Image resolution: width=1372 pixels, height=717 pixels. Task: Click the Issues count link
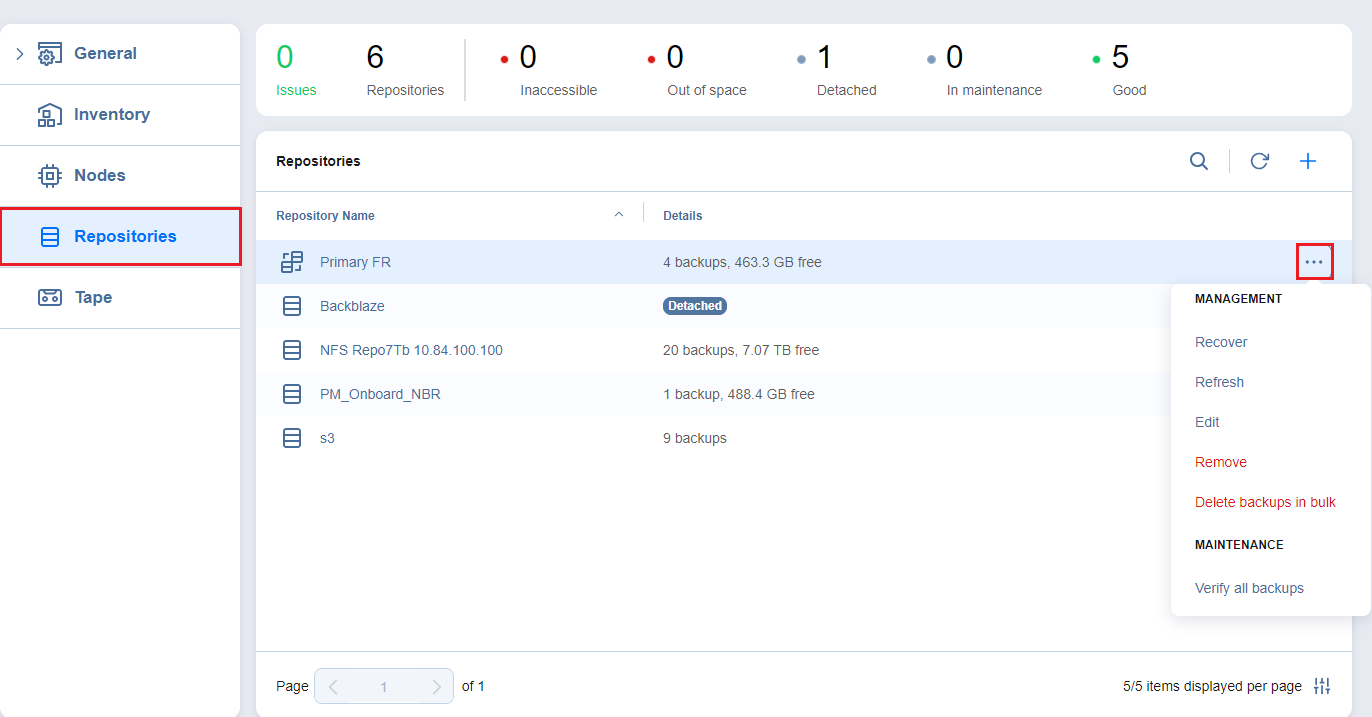pos(295,90)
